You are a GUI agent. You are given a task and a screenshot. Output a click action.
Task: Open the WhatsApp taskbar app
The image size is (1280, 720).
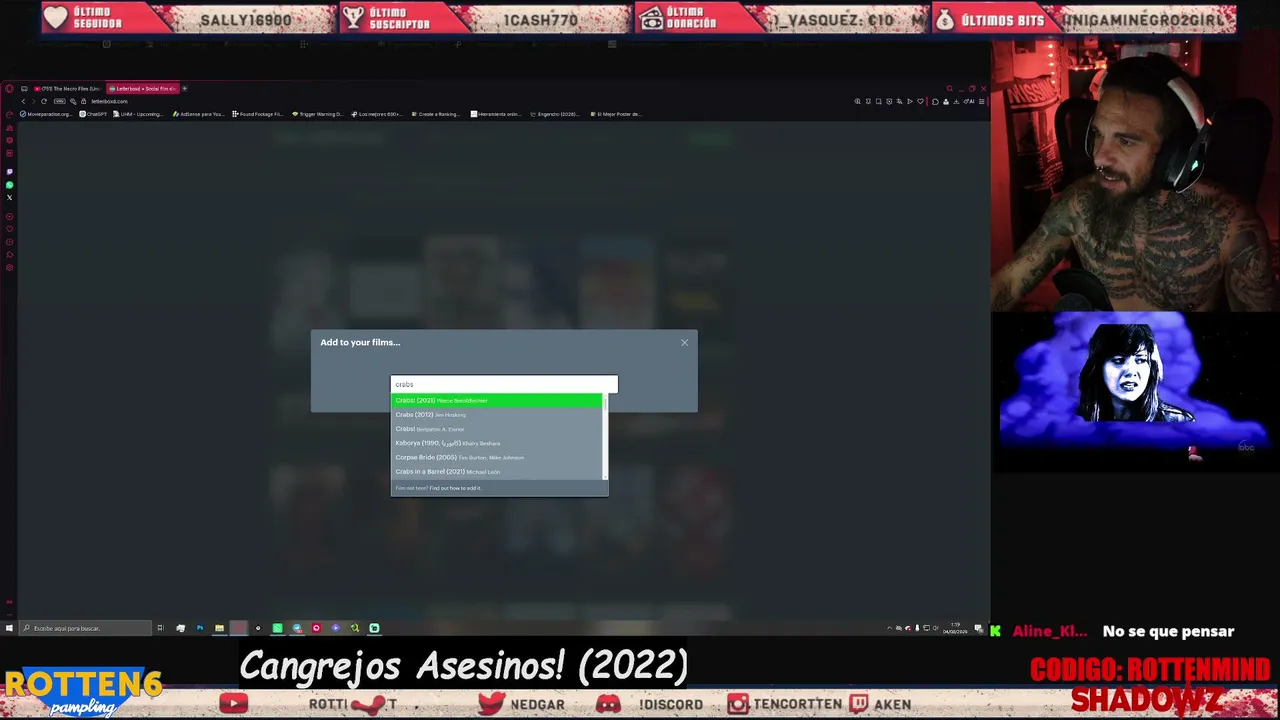point(277,628)
